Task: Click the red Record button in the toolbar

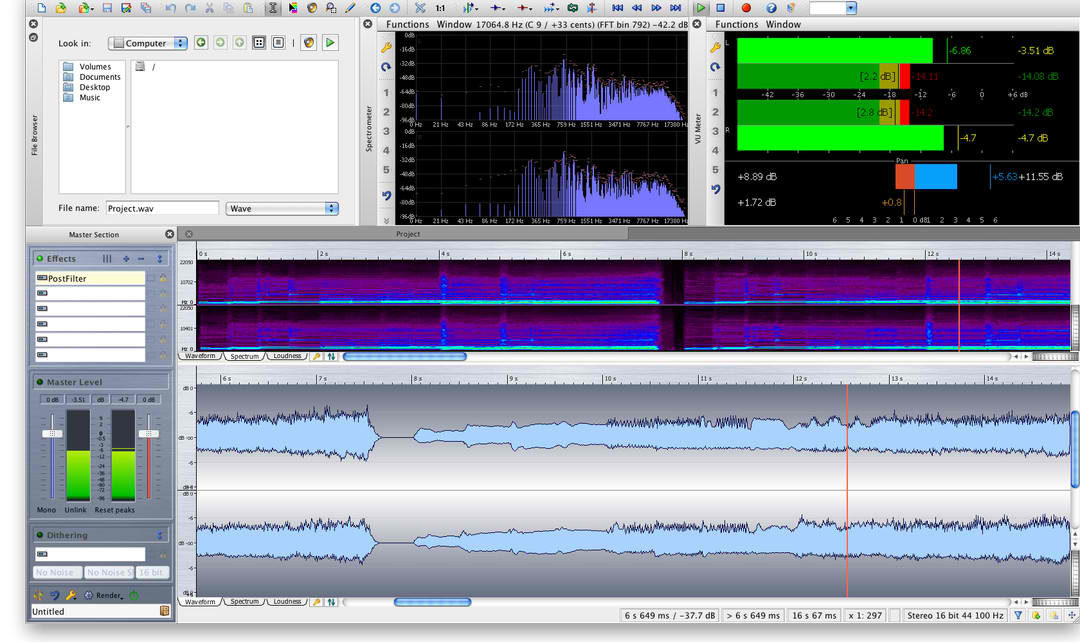Action: click(745, 8)
